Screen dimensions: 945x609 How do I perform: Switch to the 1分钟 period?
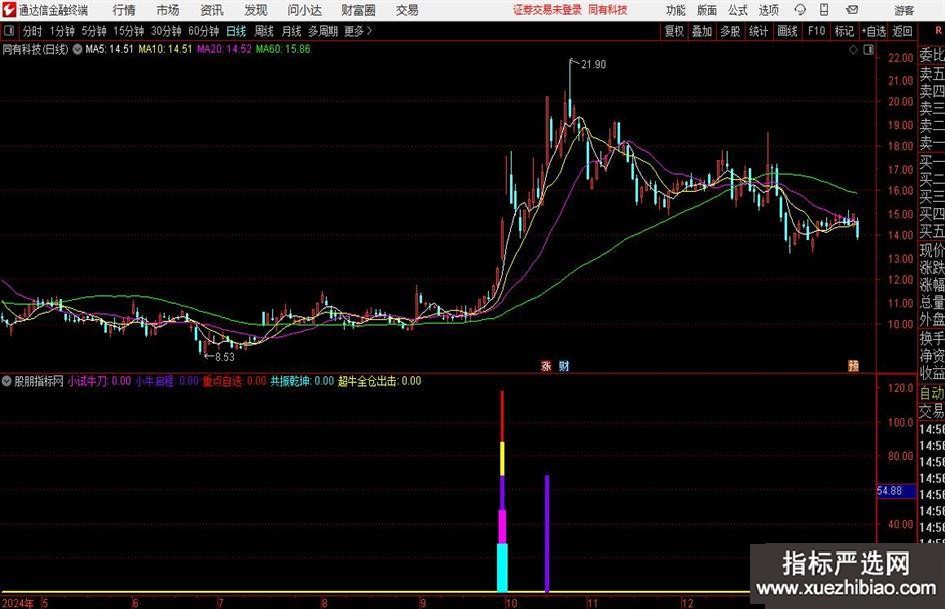click(62, 31)
